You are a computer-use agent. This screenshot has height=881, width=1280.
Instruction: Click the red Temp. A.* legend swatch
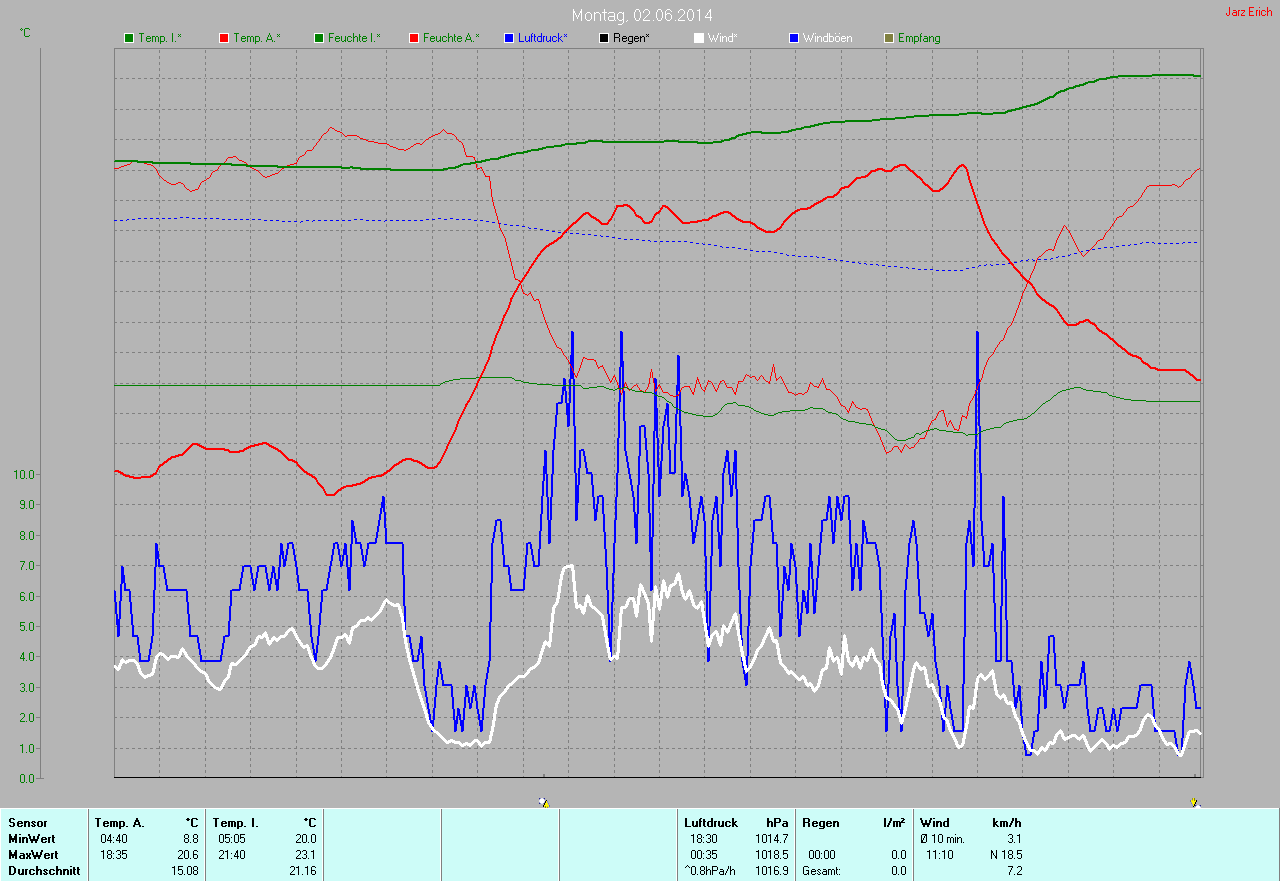click(x=223, y=38)
